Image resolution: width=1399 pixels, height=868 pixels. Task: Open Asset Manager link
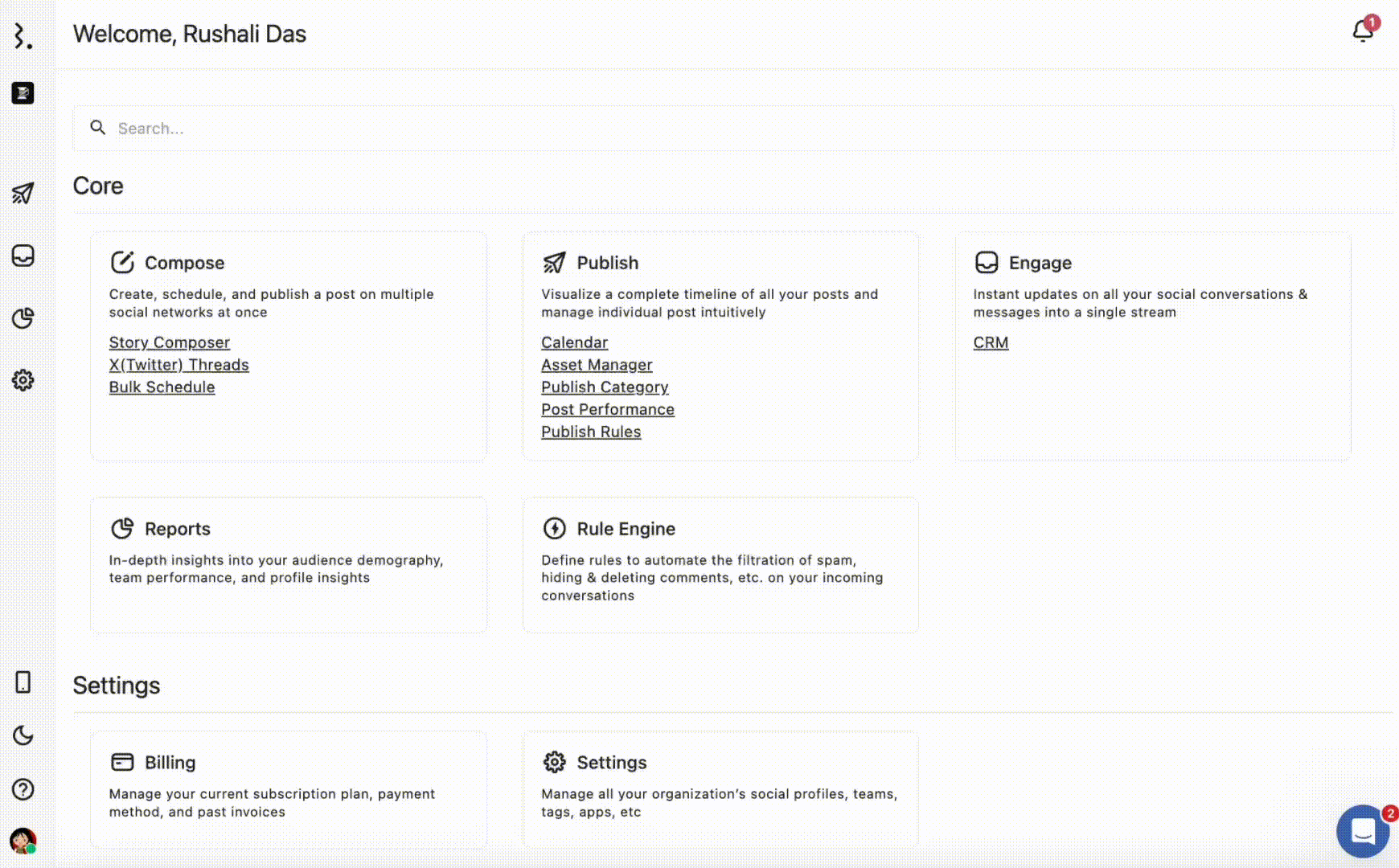pos(597,365)
